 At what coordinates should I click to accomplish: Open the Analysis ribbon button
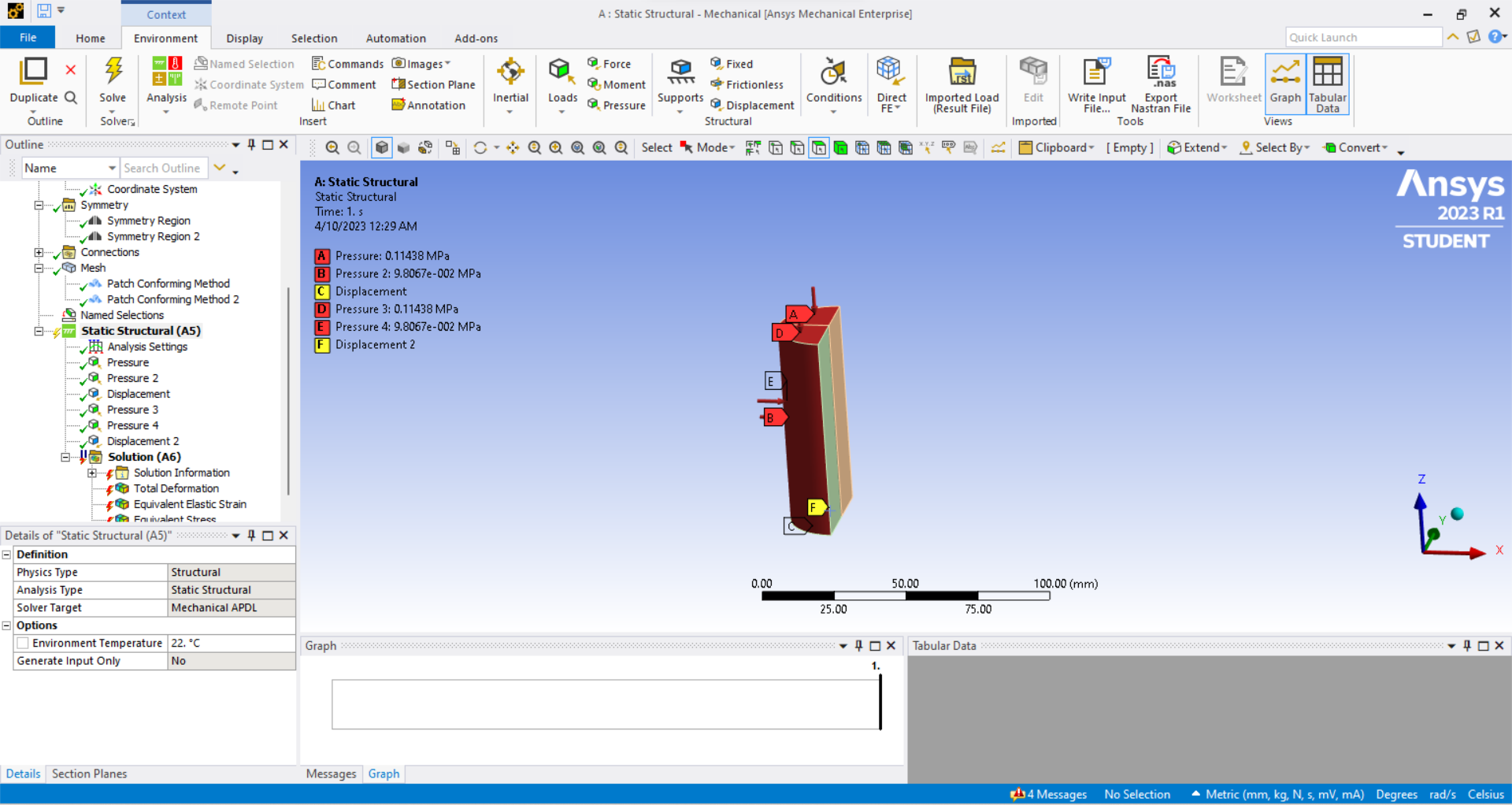pos(166,85)
